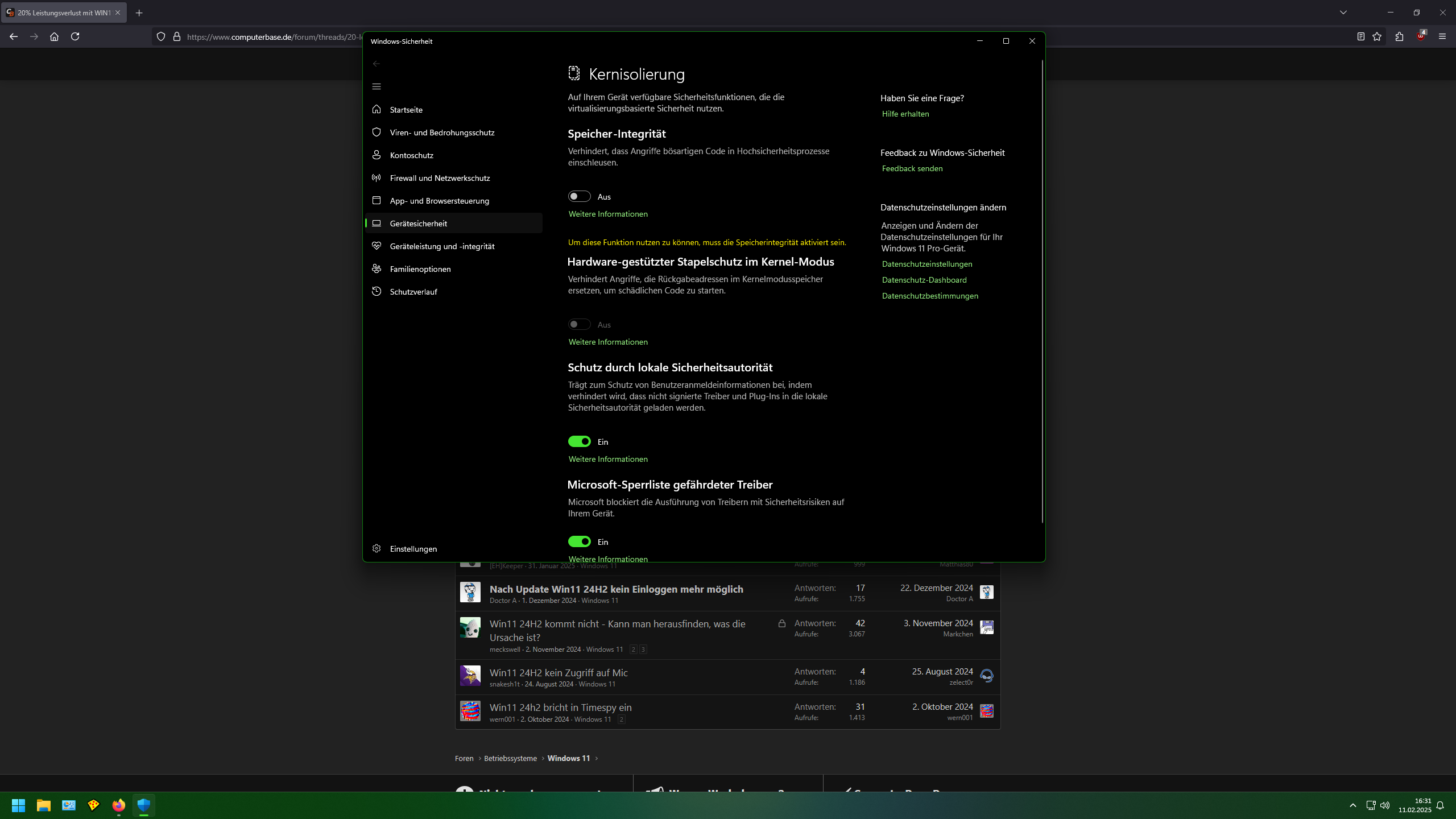Switch to the 20% Leistungsverlust browser tab
Screen dimensions: 1456x819
[63, 12]
